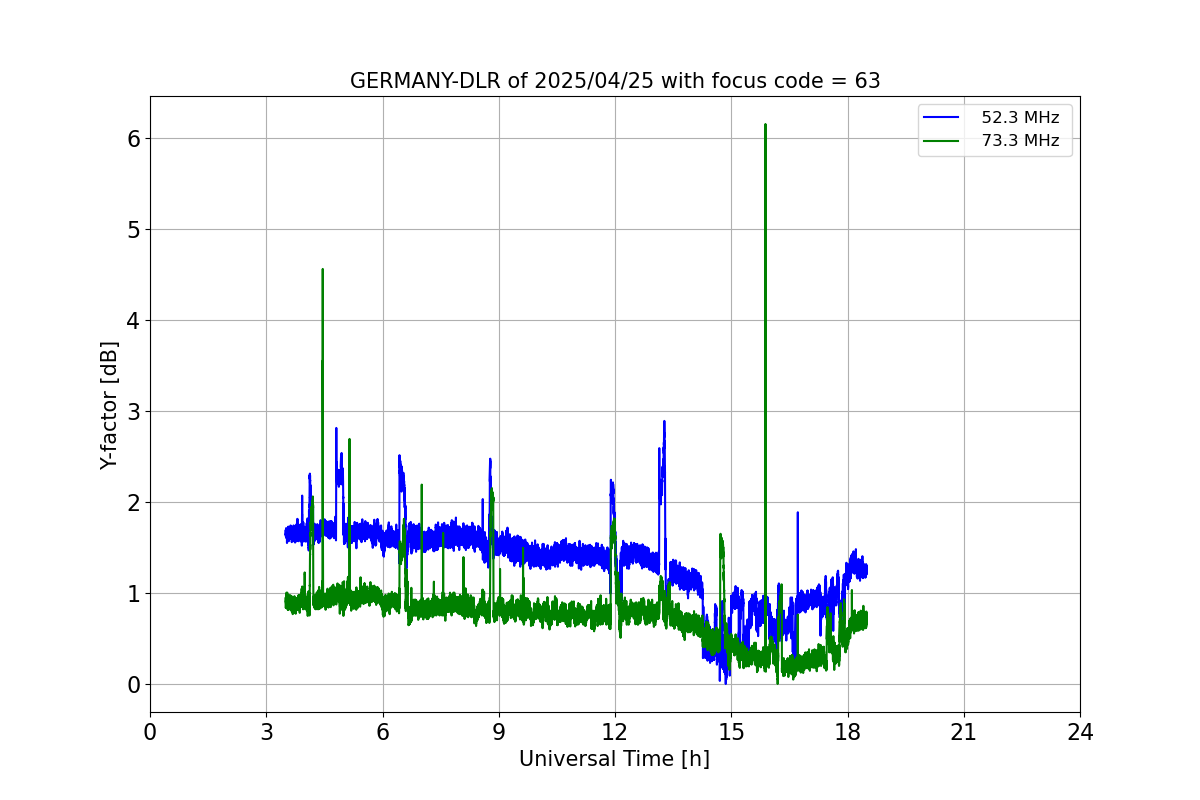Click the tallest green spike peak near 16h

(765, 125)
